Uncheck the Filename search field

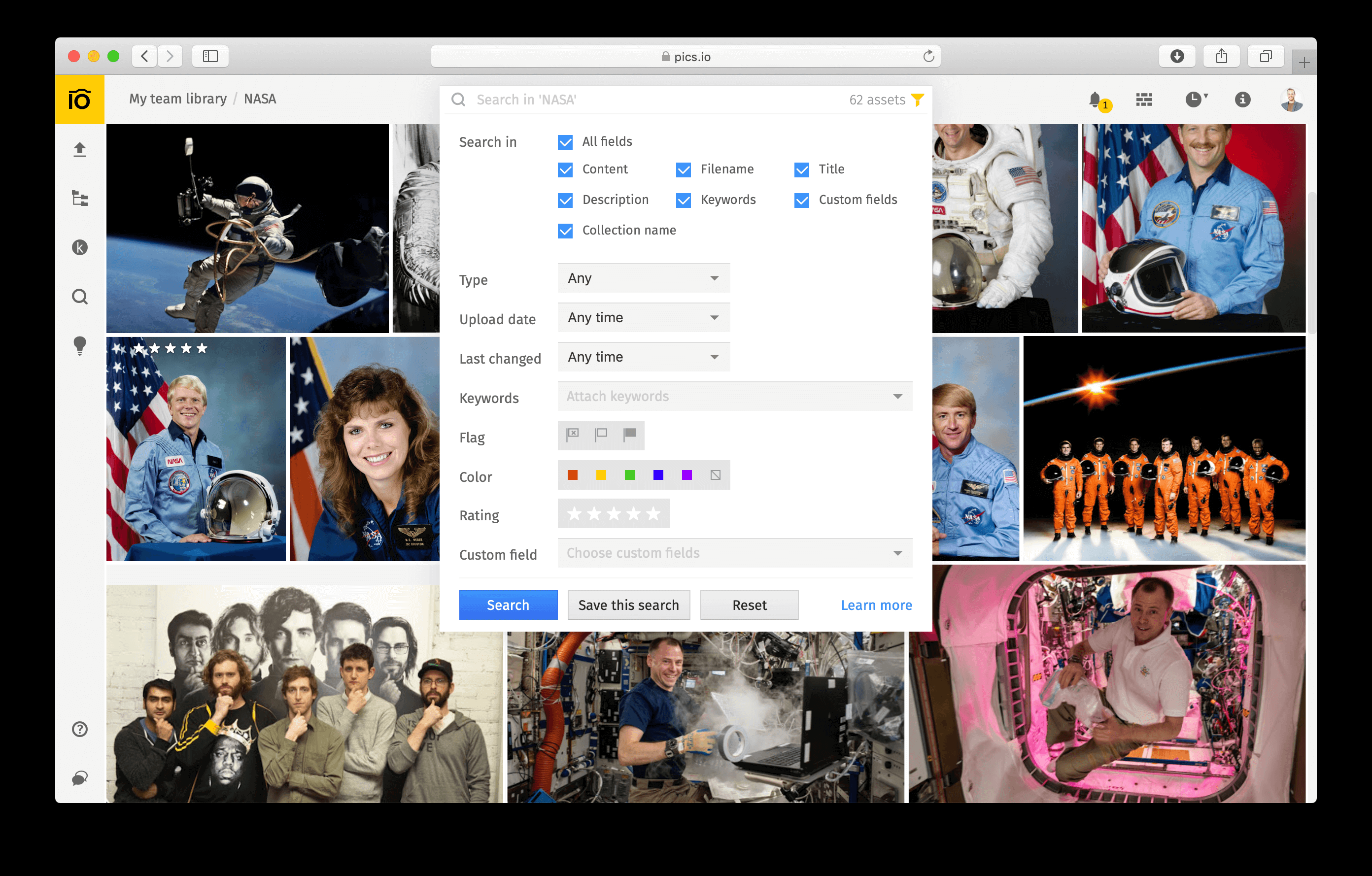click(683, 169)
